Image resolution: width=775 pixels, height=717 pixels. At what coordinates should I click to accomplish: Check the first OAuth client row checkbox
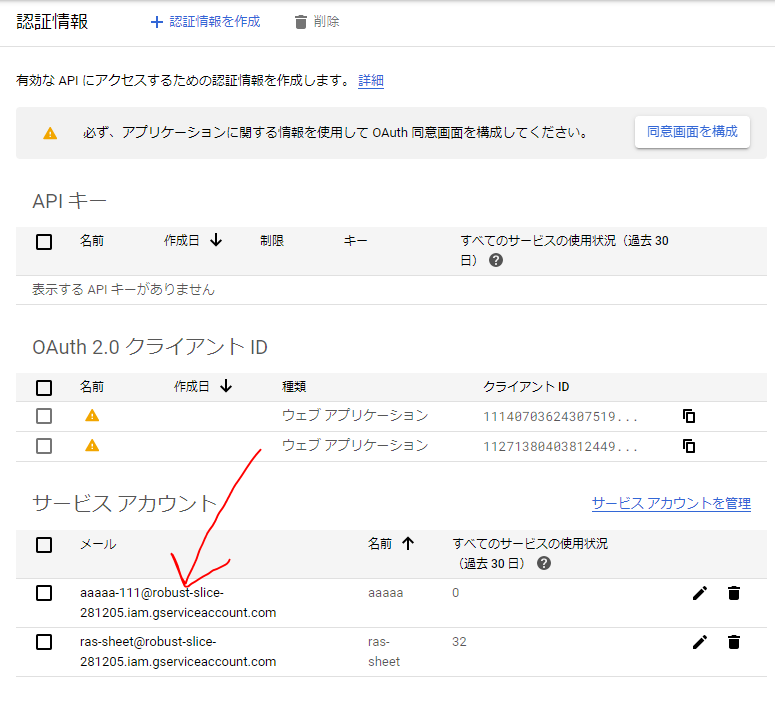click(x=44, y=416)
